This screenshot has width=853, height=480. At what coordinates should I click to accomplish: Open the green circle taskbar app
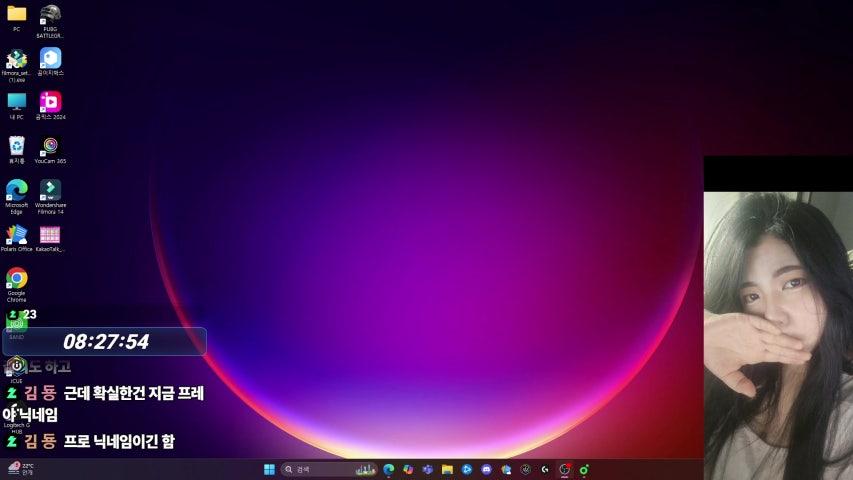point(584,469)
